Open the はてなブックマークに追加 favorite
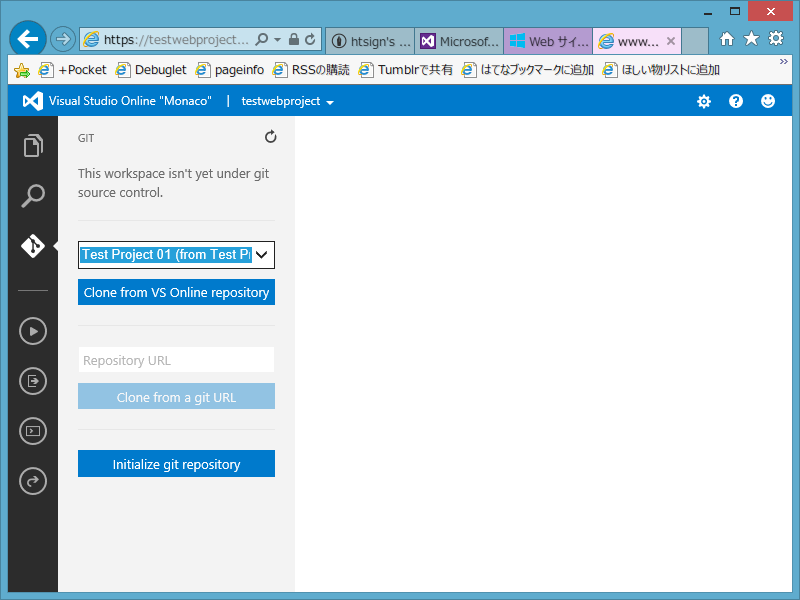This screenshot has height=600, width=800. click(528, 70)
